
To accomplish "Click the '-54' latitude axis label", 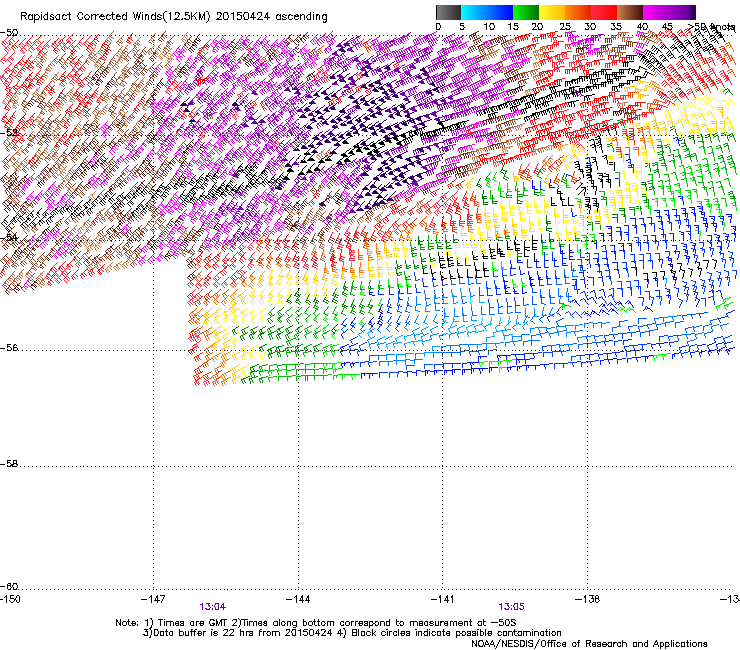I will 9,237.
